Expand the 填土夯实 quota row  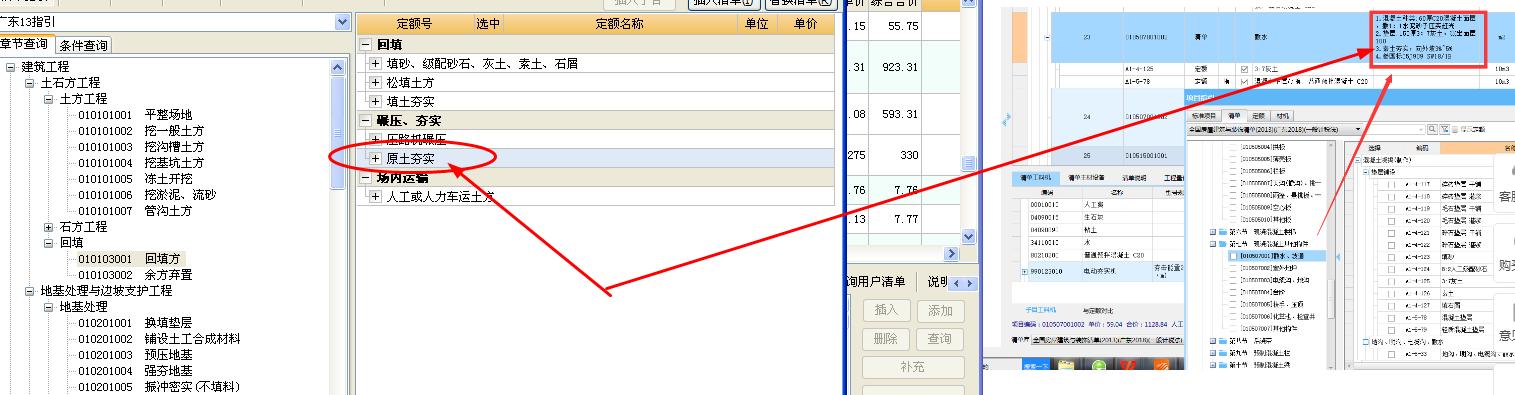point(376,102)
